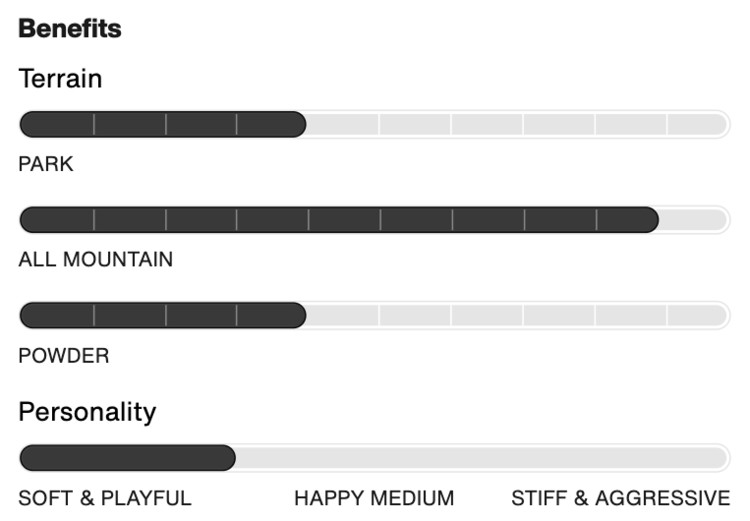Image resolution: width=750 pixels, height=521 pixels.
Task: Click the SOFT & PLAYFUL label
Action: [x=105, y=498]
